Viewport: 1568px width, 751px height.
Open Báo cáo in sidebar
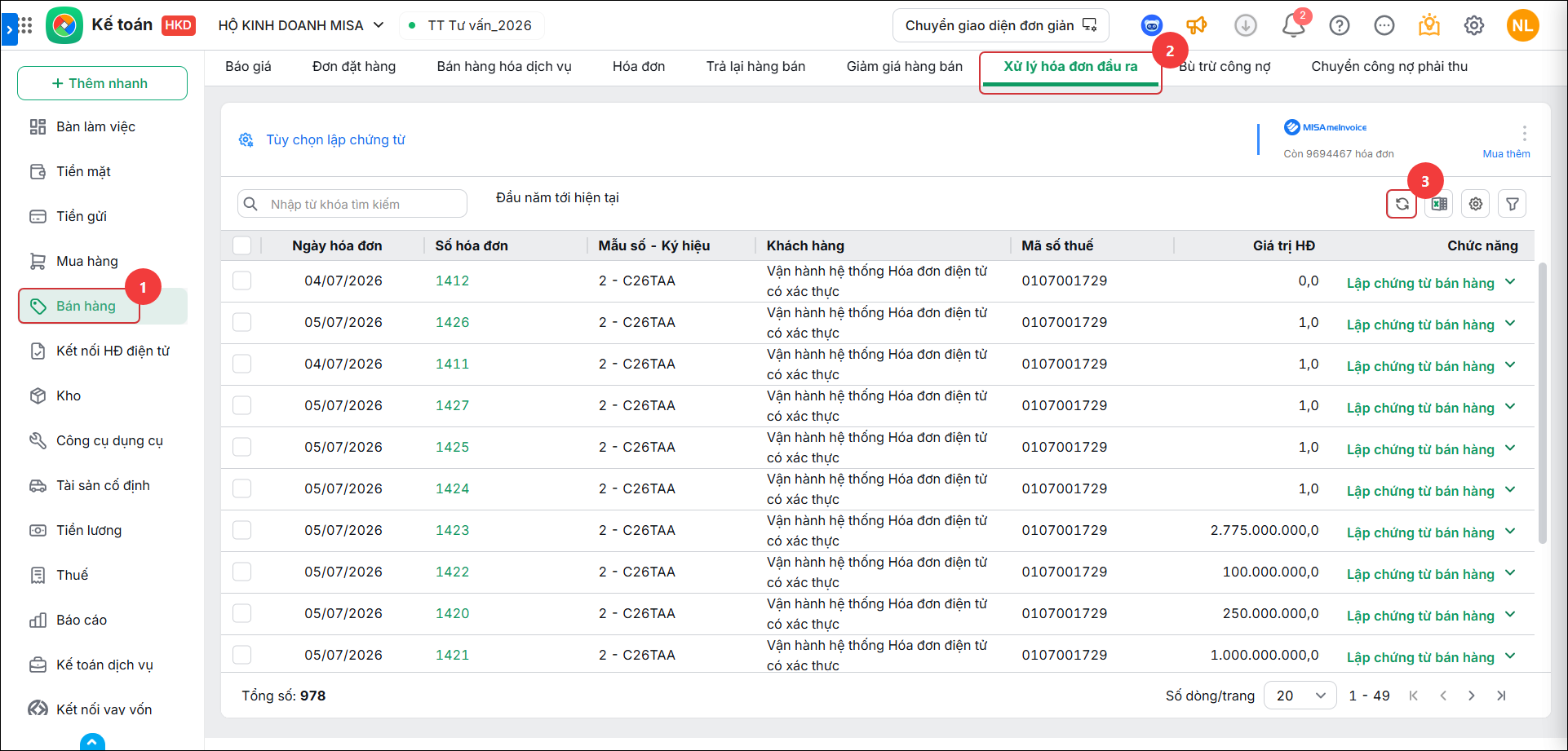[82, 620]
